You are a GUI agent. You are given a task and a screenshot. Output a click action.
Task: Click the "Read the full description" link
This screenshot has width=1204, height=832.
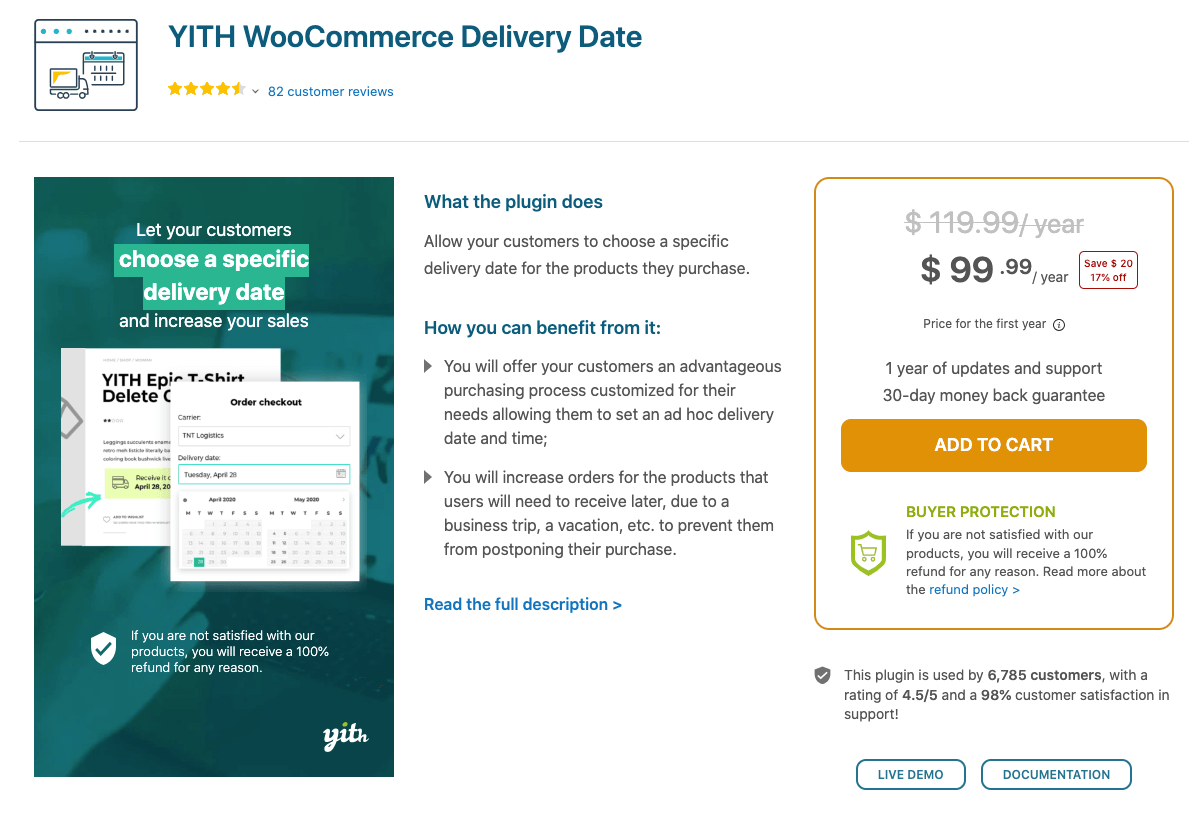[x=523, y=604]
